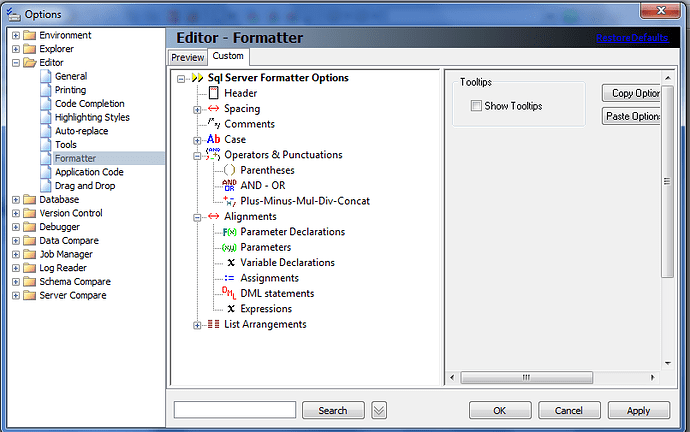Click the Apply button
Screen dimensions: 690x432
coord(639,410)
